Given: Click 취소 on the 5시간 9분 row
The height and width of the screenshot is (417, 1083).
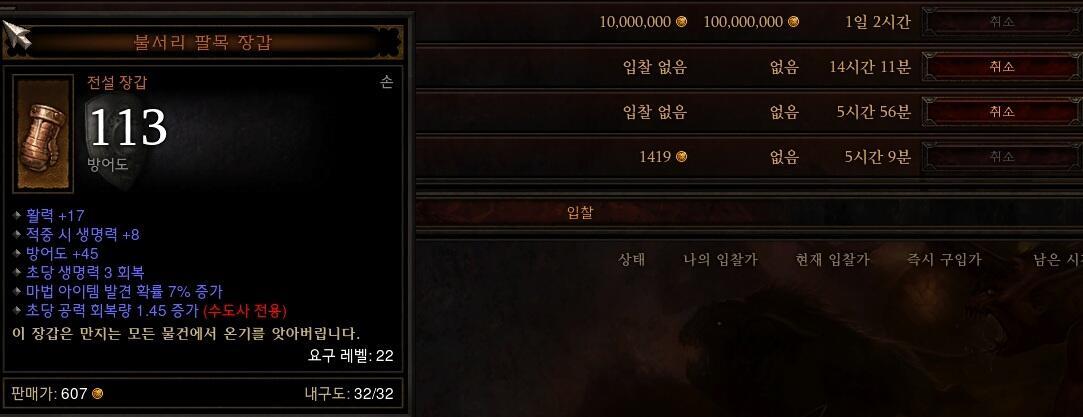Looking at the screenshot, I should point(1001,157).
